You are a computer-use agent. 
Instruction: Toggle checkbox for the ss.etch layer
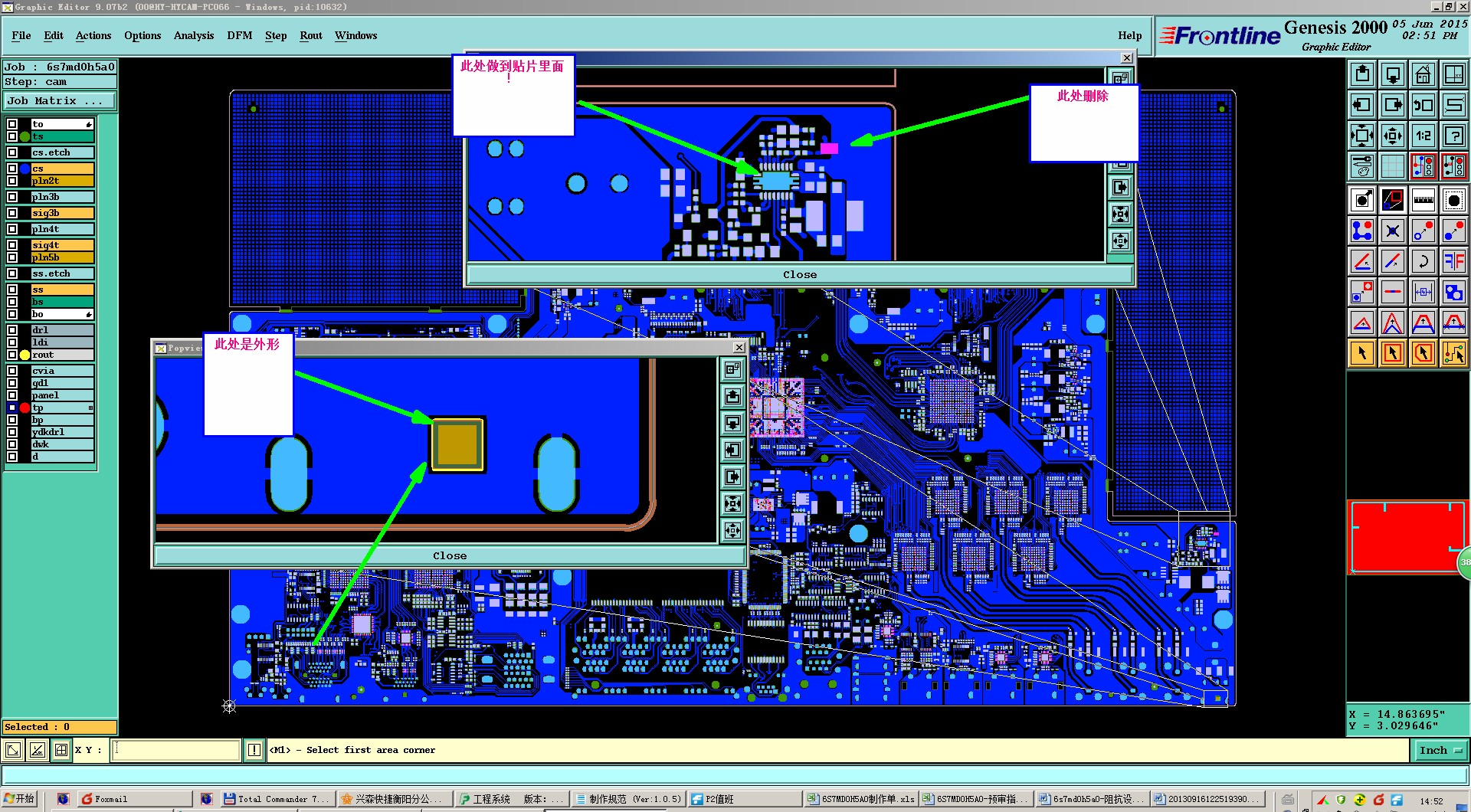tap(12, 273)
